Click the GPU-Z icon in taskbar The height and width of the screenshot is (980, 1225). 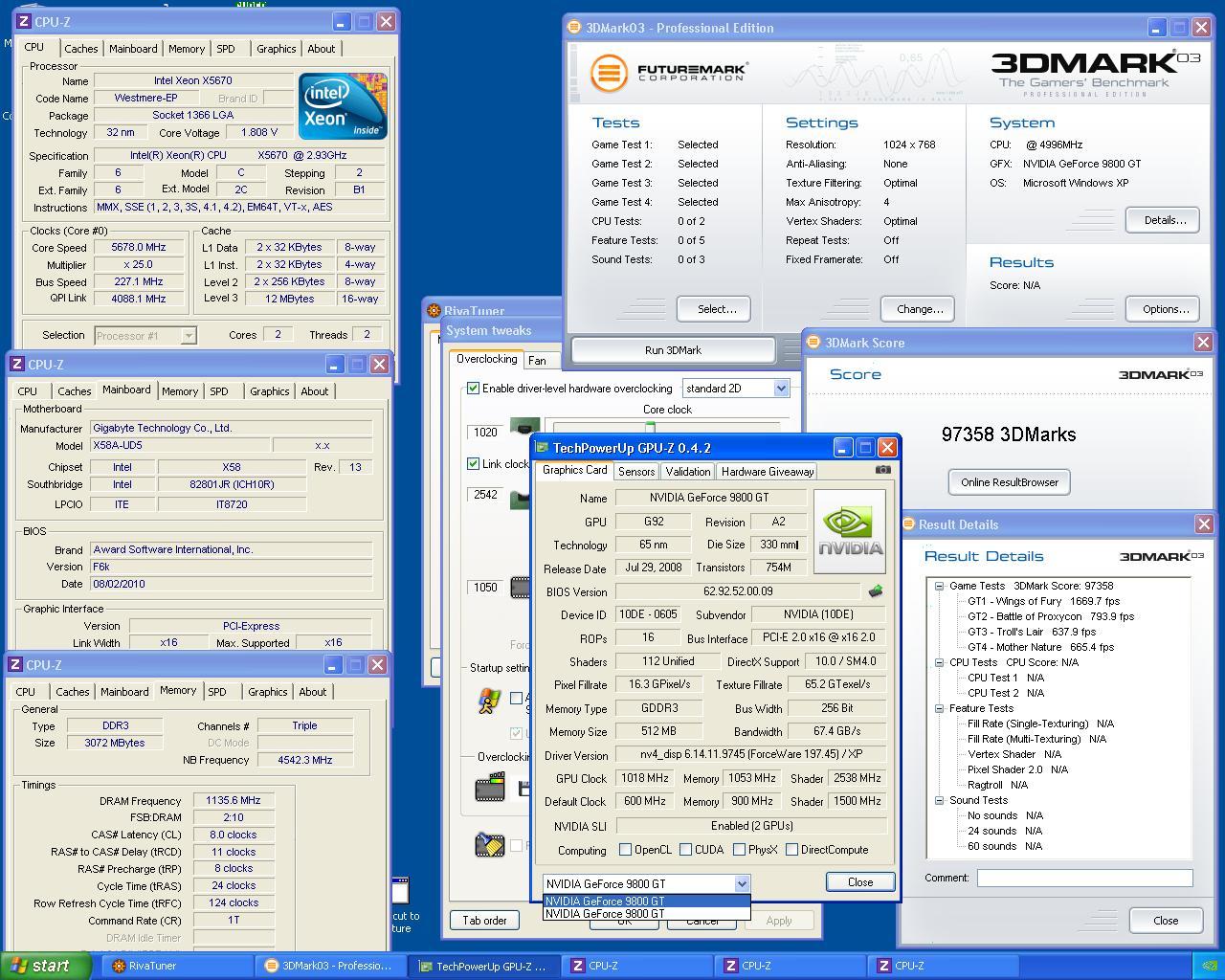pyautogui.click(x=426, y=966)
